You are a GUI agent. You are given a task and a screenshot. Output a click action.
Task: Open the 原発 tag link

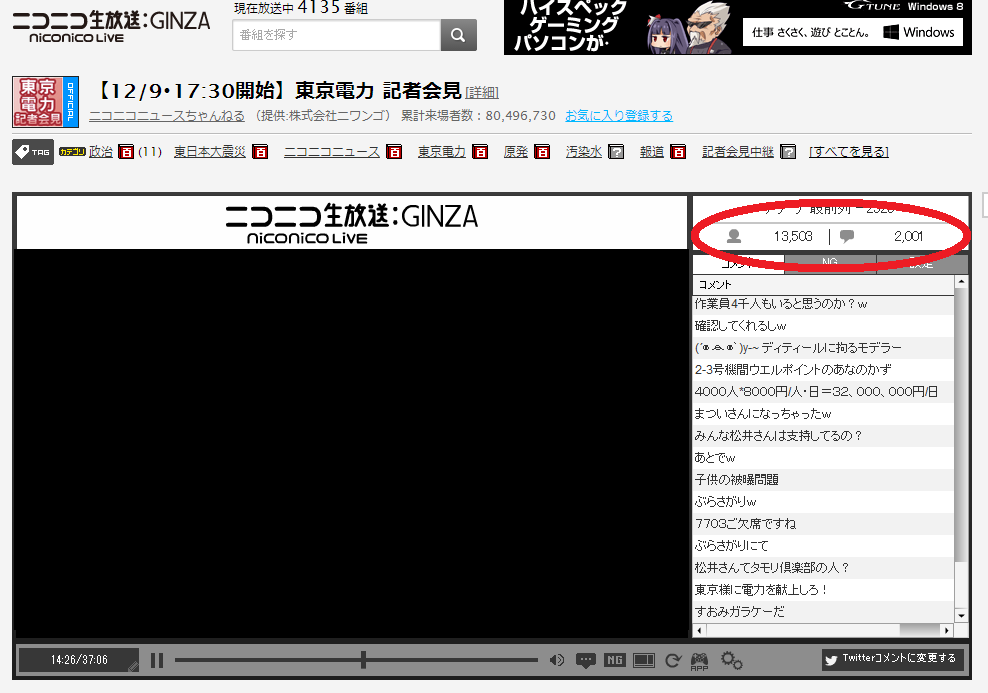tap(515, 152)
